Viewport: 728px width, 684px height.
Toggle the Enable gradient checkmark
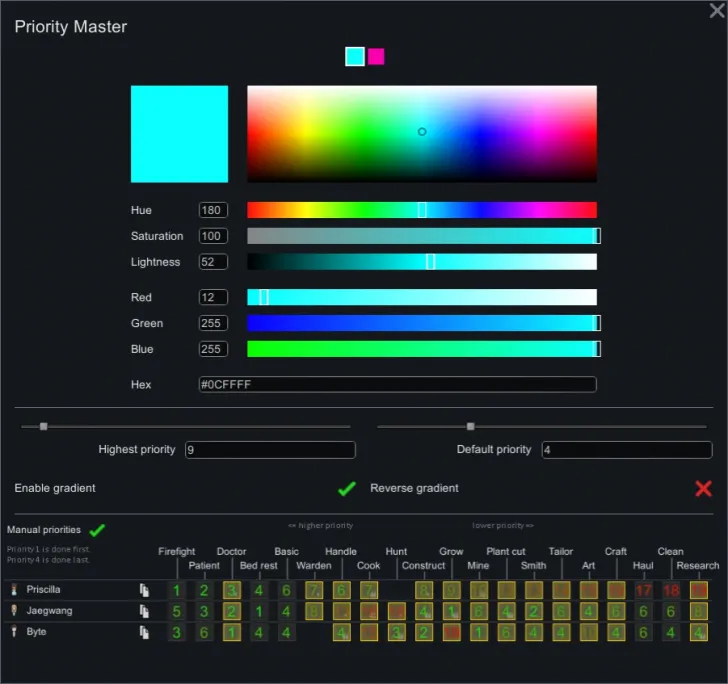tap(347, 489)
